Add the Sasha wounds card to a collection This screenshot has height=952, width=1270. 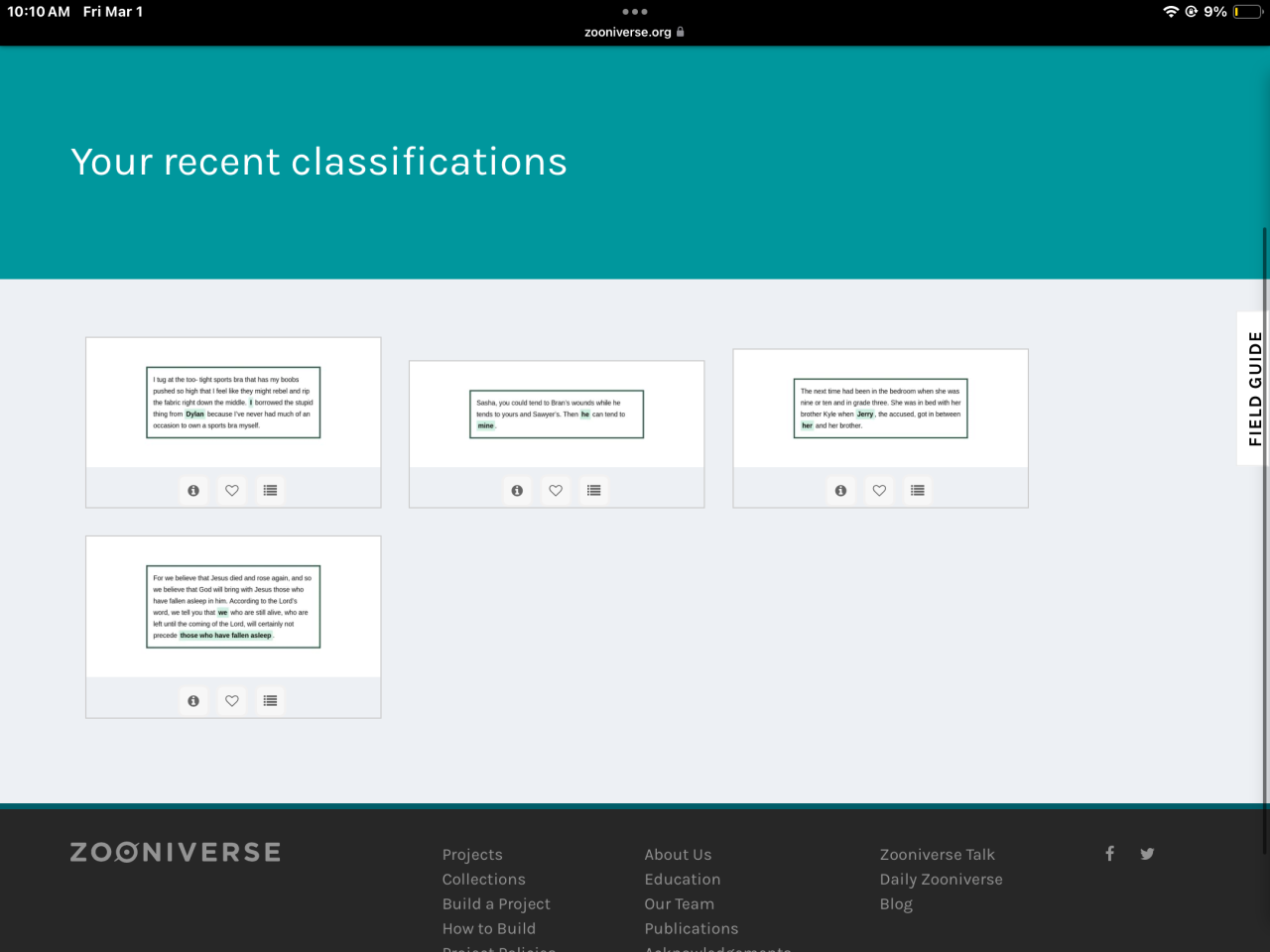[x=594, y=490]
